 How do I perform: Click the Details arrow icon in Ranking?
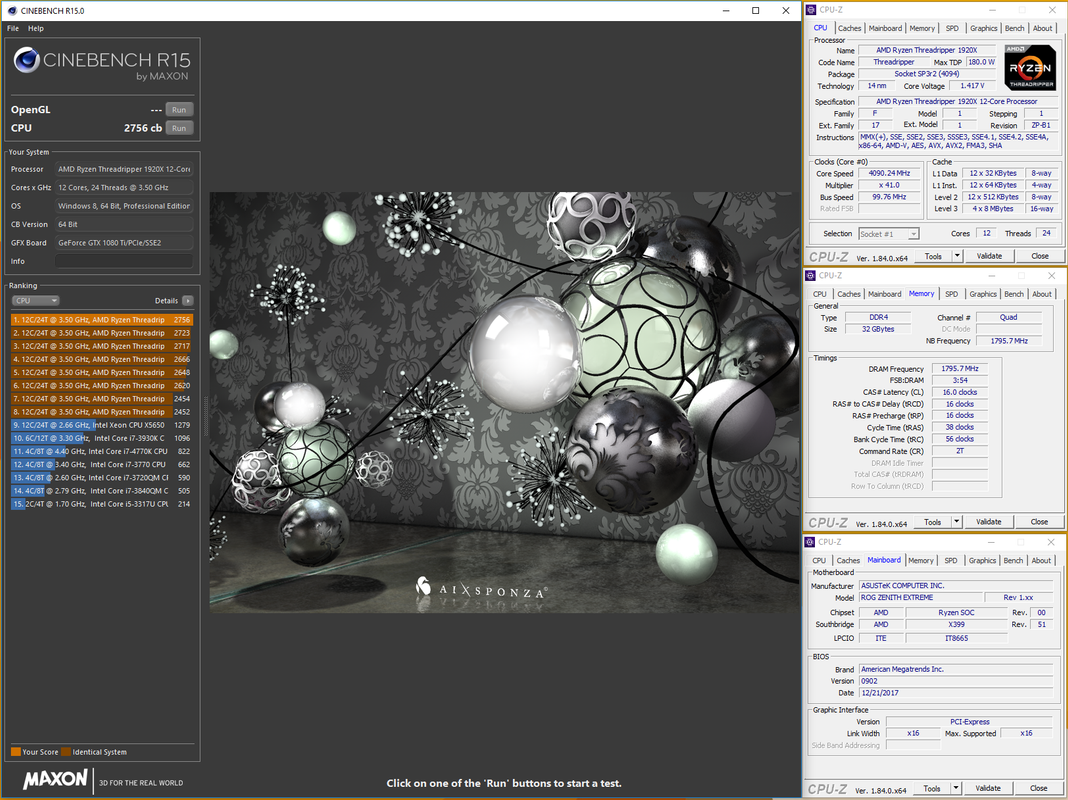[x=187, y=301]
